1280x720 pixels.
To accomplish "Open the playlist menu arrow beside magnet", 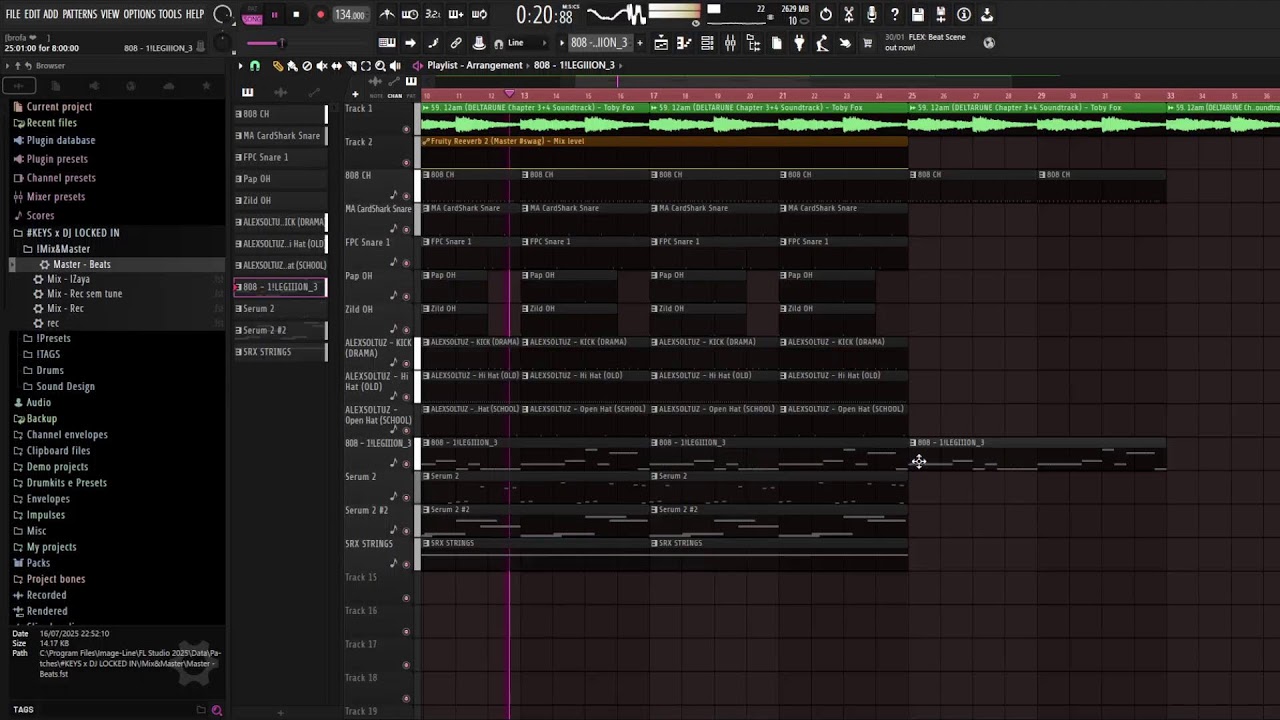I will click(x=240, y=66).
